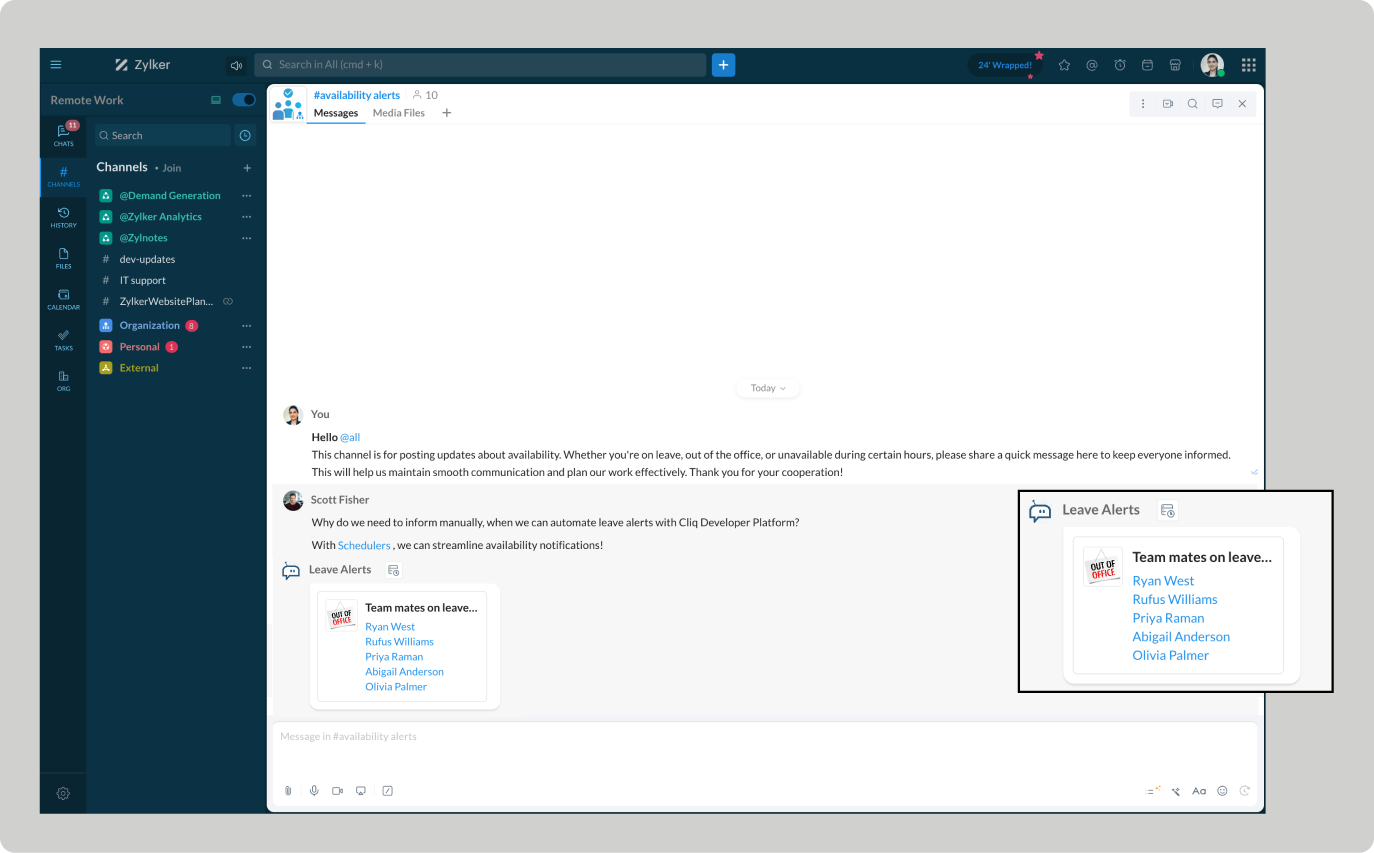Open the hamburger menu beside the Zylker logo
The height and width of the screenshot is (853, 1374).
click(56, 65)
